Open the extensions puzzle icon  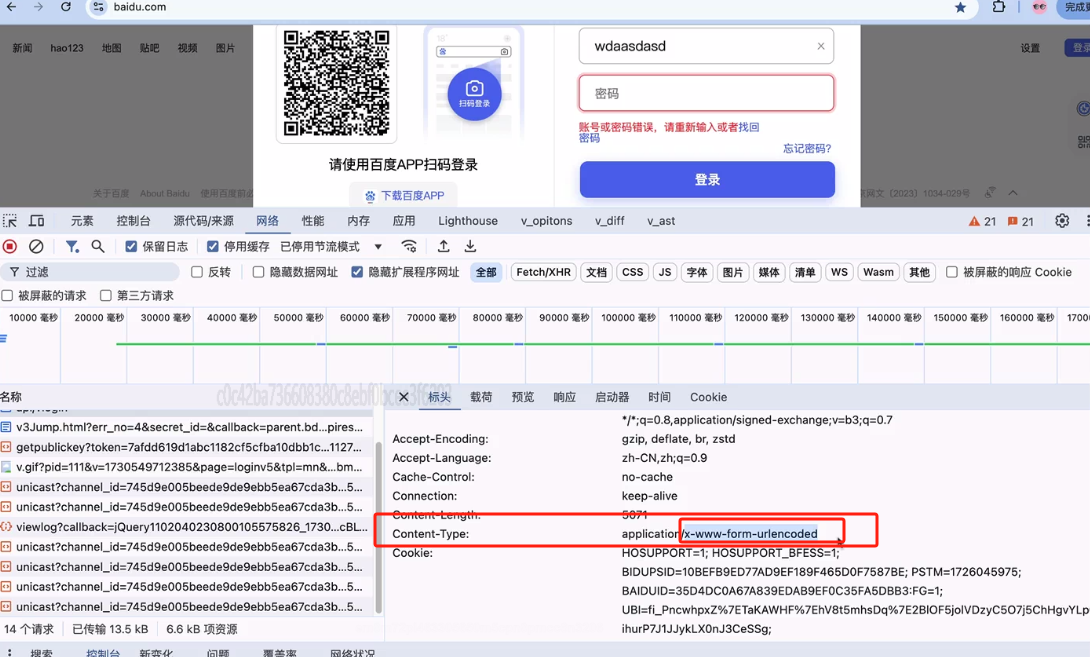[x=998, y=7]
